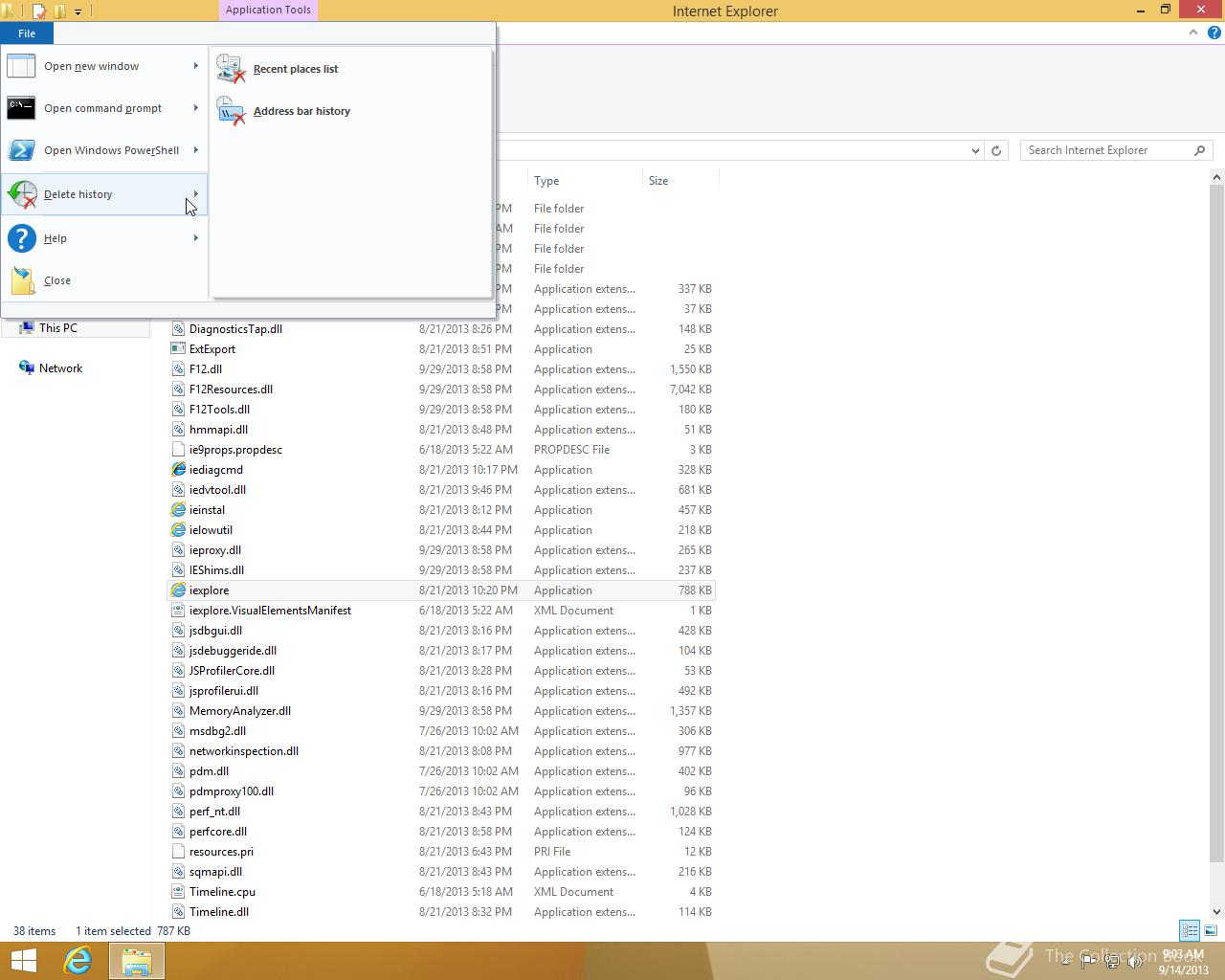Click the Windows PowerShell icon
Image resolution: width=1225 pixels, height=980 pixels.
point(21,150)
